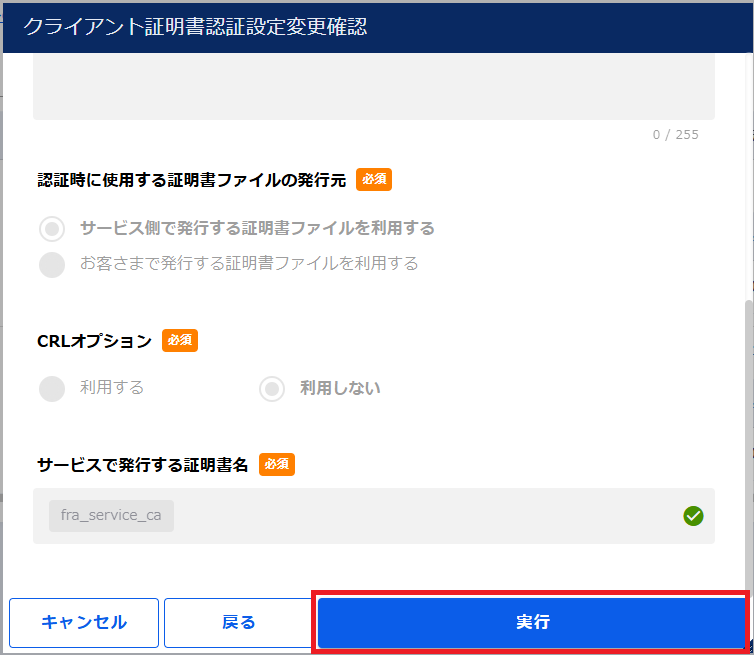Screen dimensions: 754x655
Task: Click the 戻る back button
Action: point(239,622)
